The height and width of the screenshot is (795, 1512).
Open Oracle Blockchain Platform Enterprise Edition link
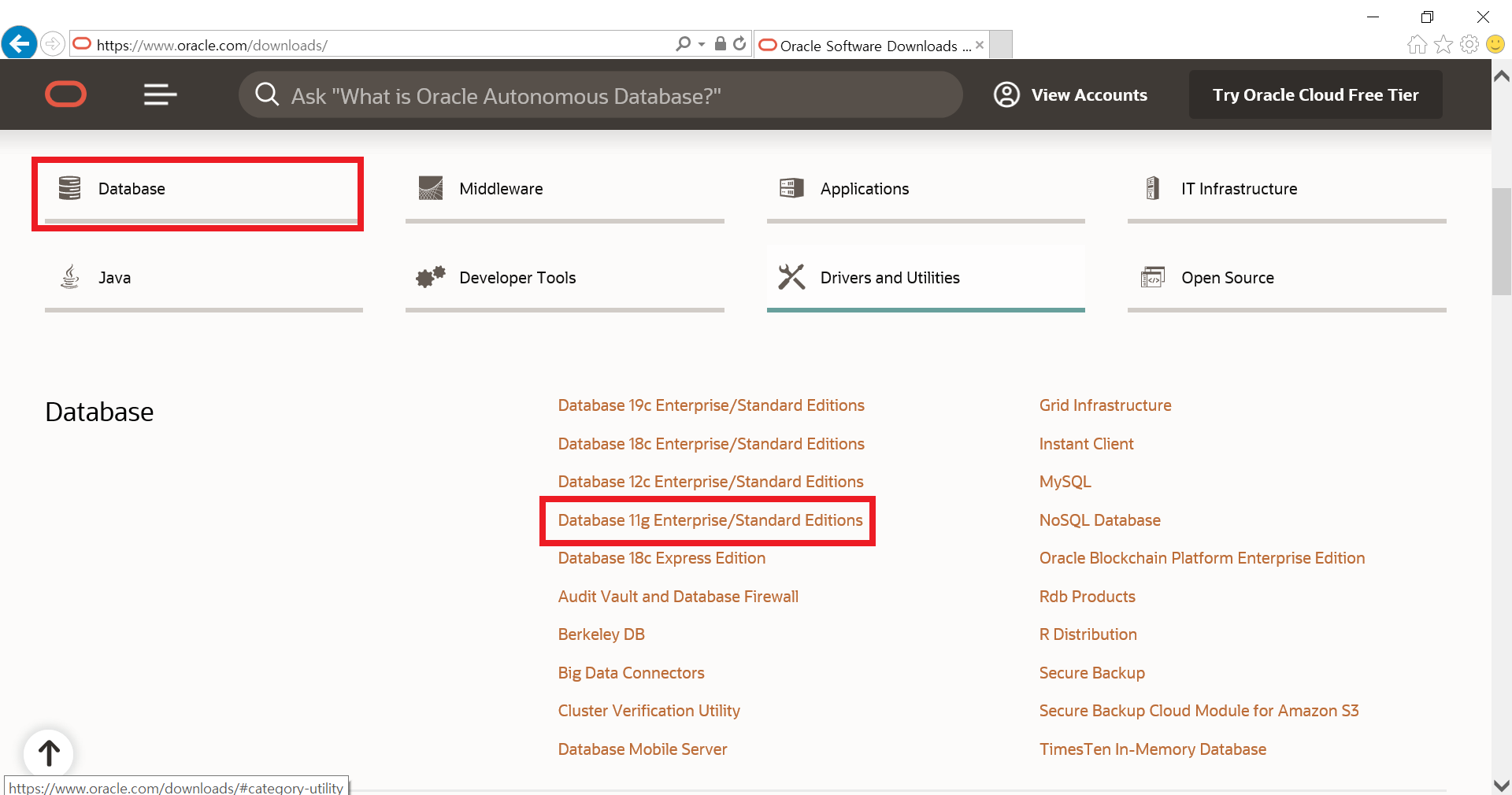(1202, 558)
